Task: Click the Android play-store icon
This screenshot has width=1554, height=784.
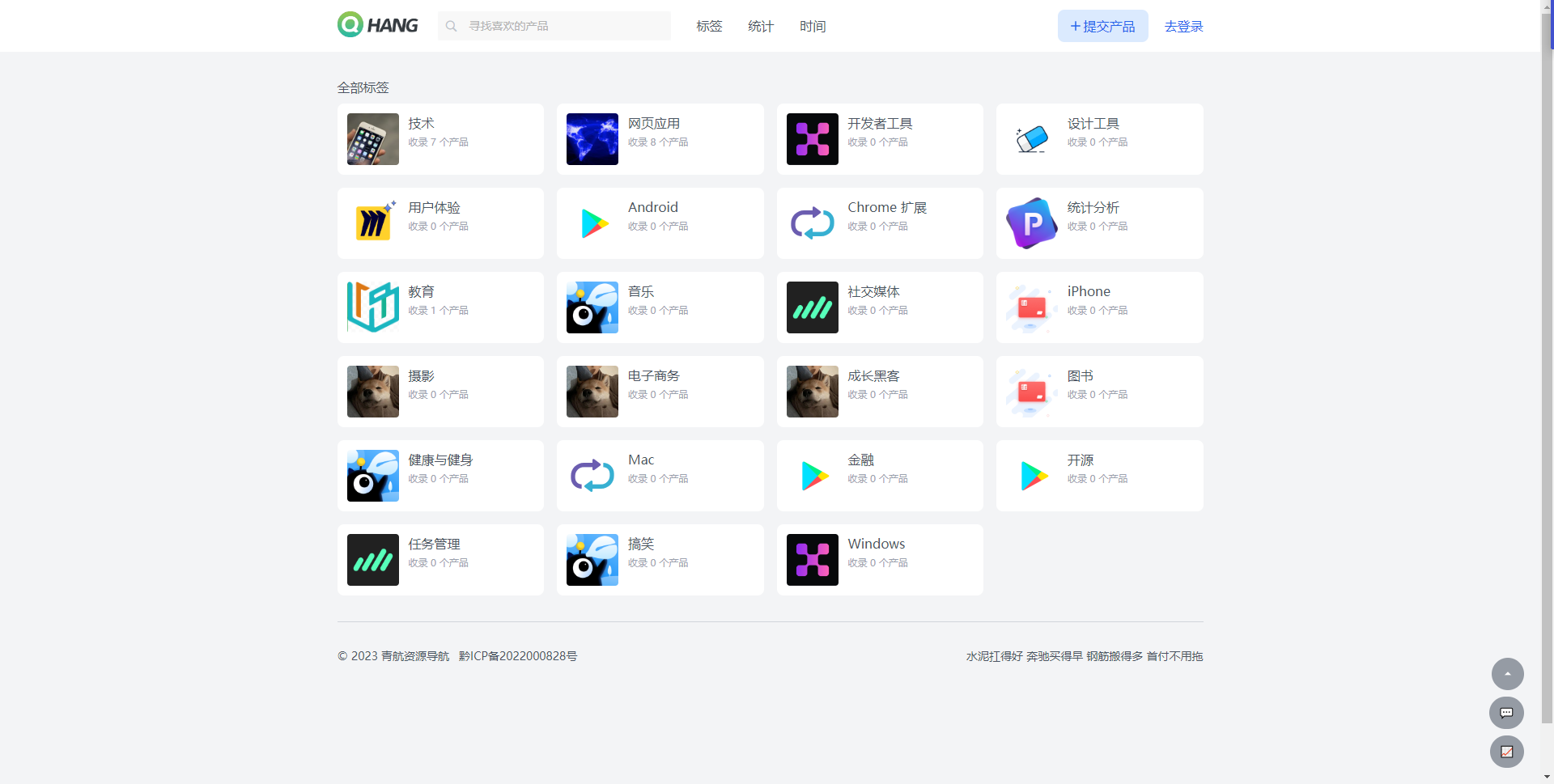Action: [x=593, y=223]
